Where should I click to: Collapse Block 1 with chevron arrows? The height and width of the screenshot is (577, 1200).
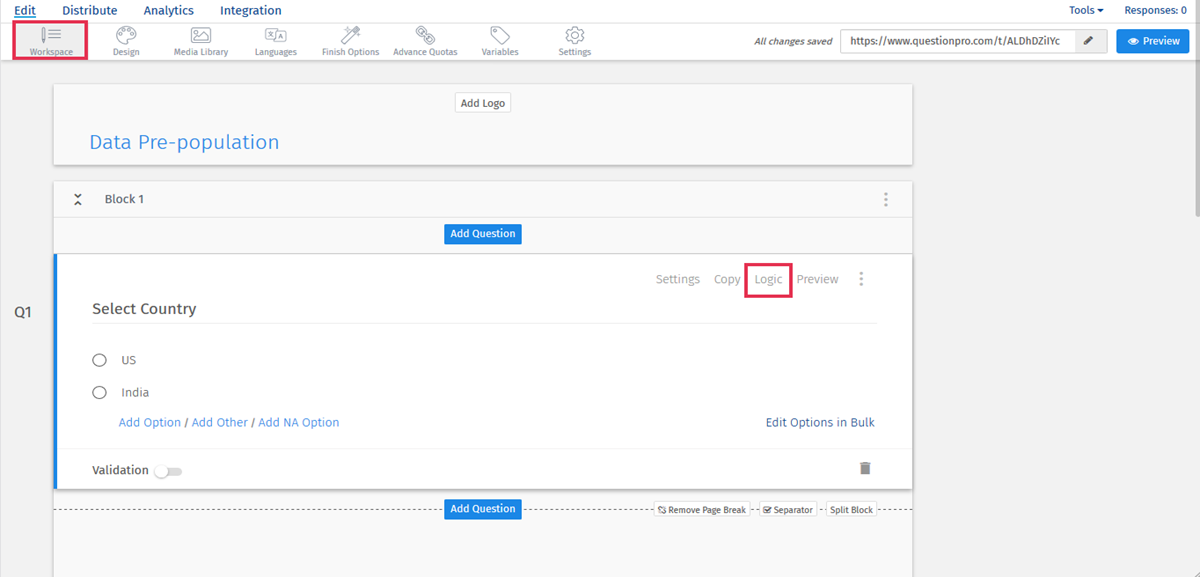click(78, 199)
